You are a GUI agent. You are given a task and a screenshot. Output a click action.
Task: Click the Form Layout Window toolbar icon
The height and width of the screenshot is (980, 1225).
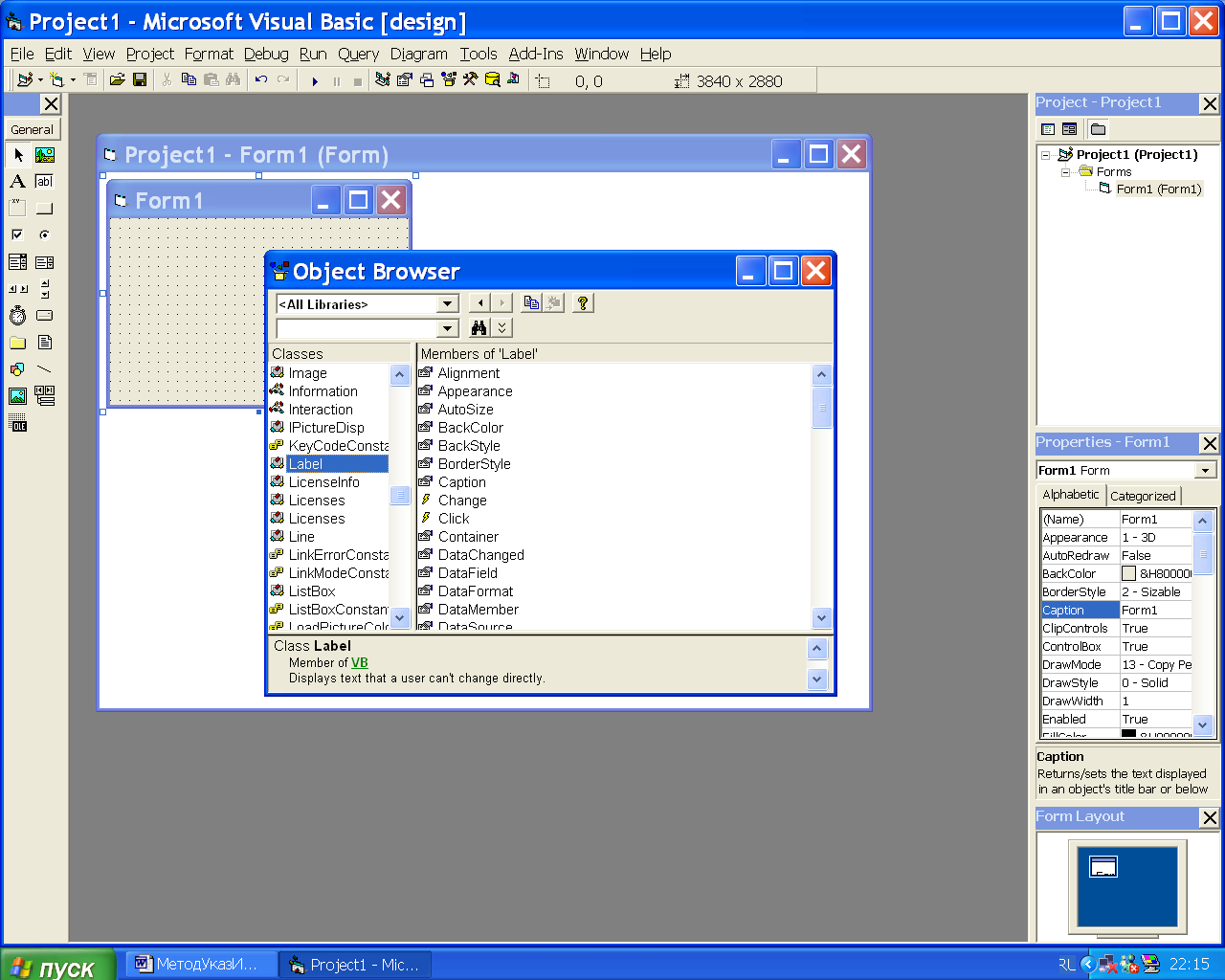coord(427,80)
